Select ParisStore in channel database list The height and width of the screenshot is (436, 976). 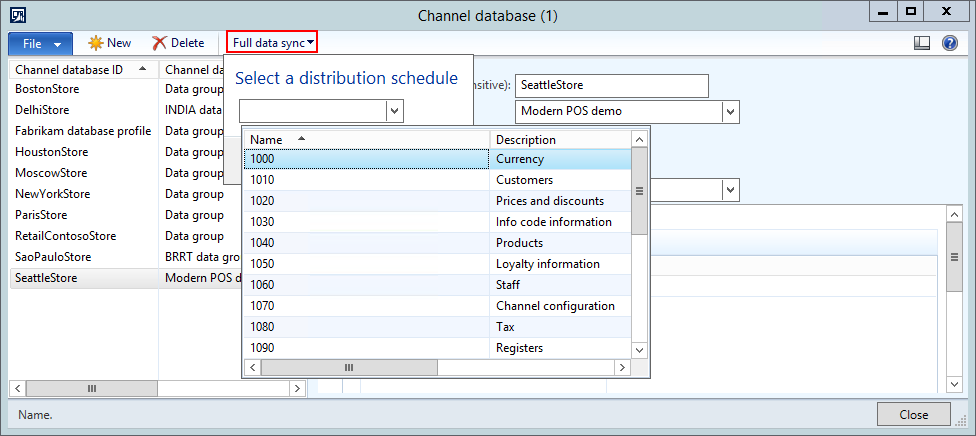83,215
